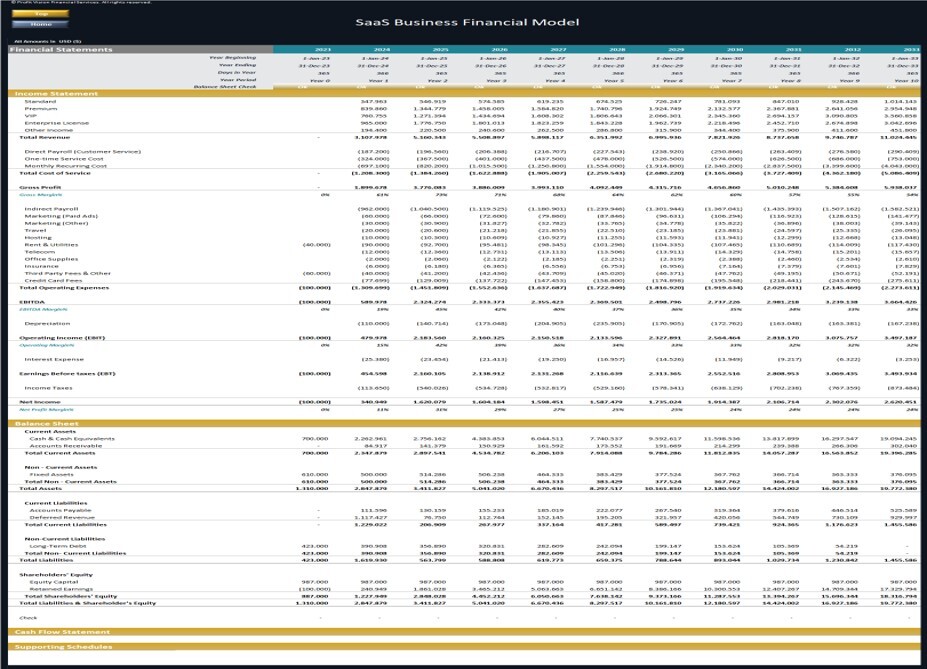Image resolution: width=927 pixels, height=669 pixels.
Task: Select Total Liabilities & Shareholder's Equity label
Action: (x=87, y=603)
